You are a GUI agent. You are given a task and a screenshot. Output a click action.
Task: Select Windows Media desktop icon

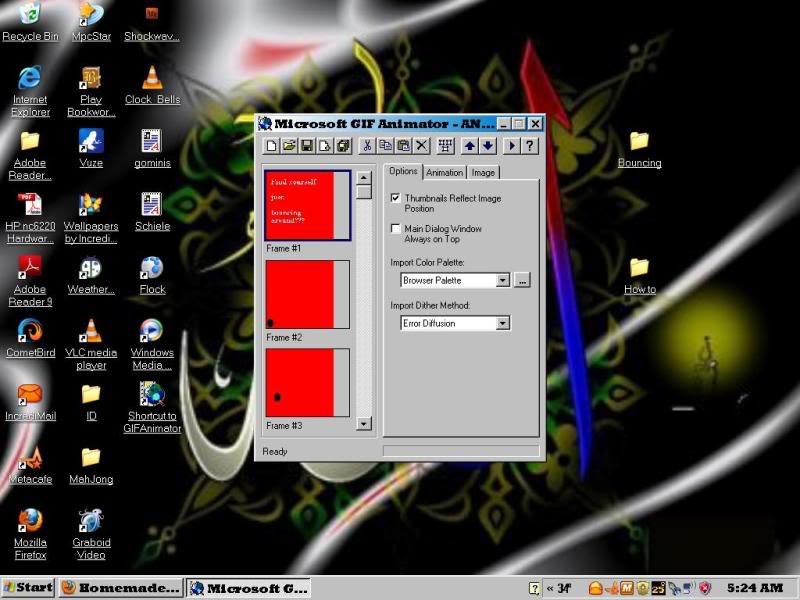[x=152, y=345]
